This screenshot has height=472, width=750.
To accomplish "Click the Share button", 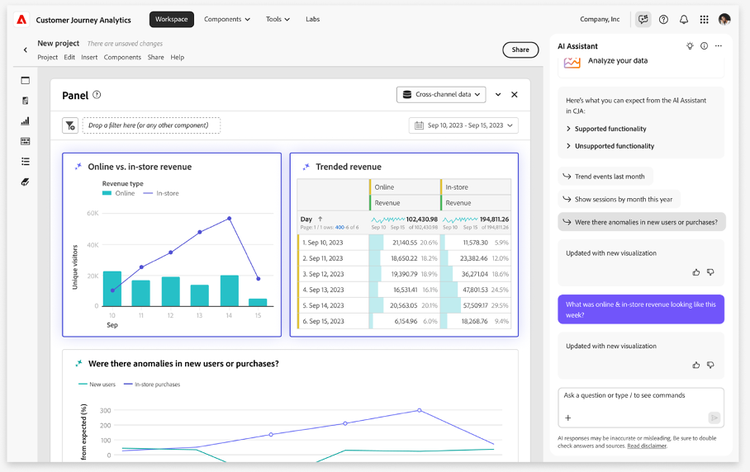I will 520,50.
